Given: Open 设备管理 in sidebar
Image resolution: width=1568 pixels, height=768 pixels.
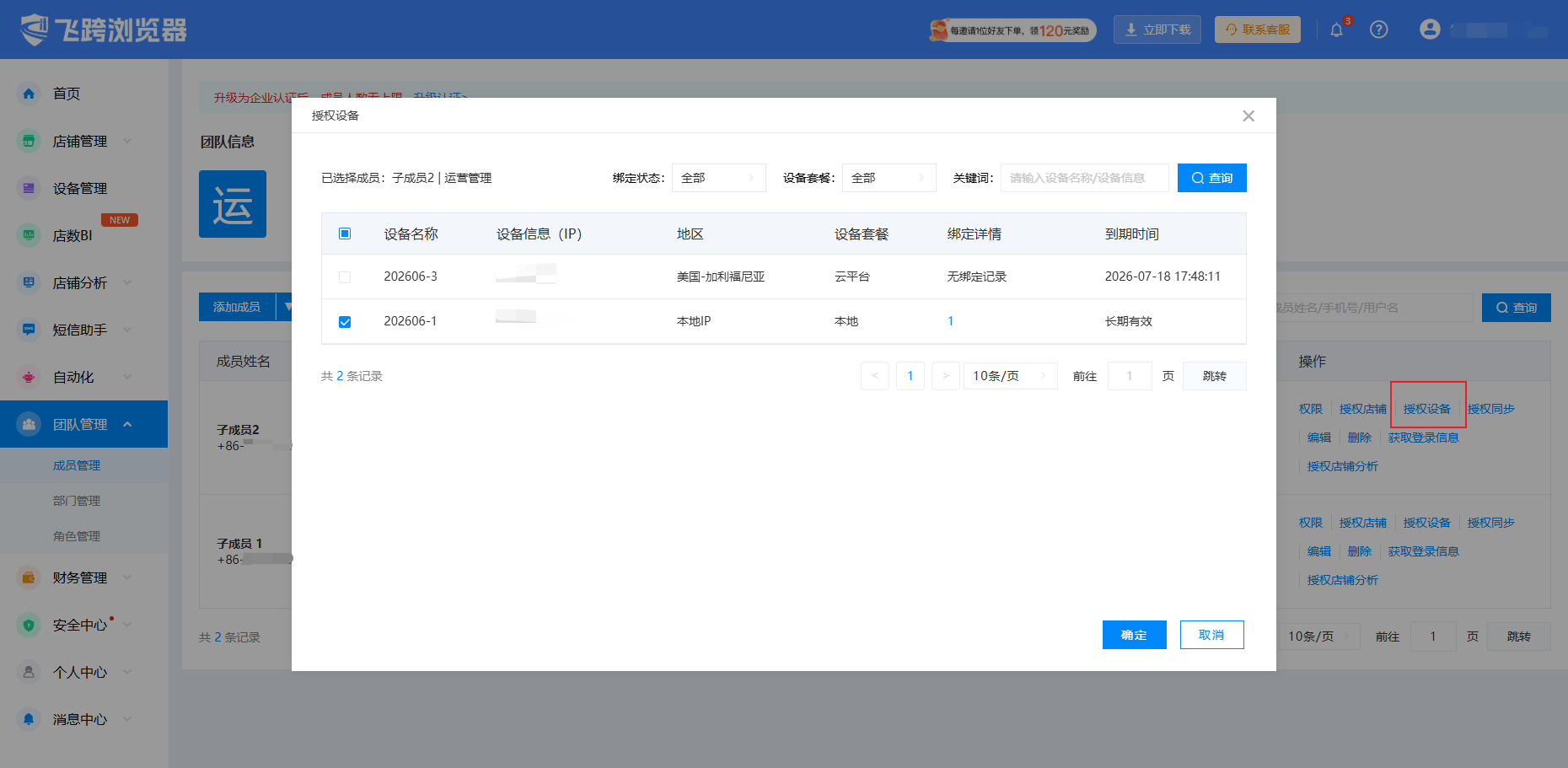Looking at the screenshot, I should 80,188.
